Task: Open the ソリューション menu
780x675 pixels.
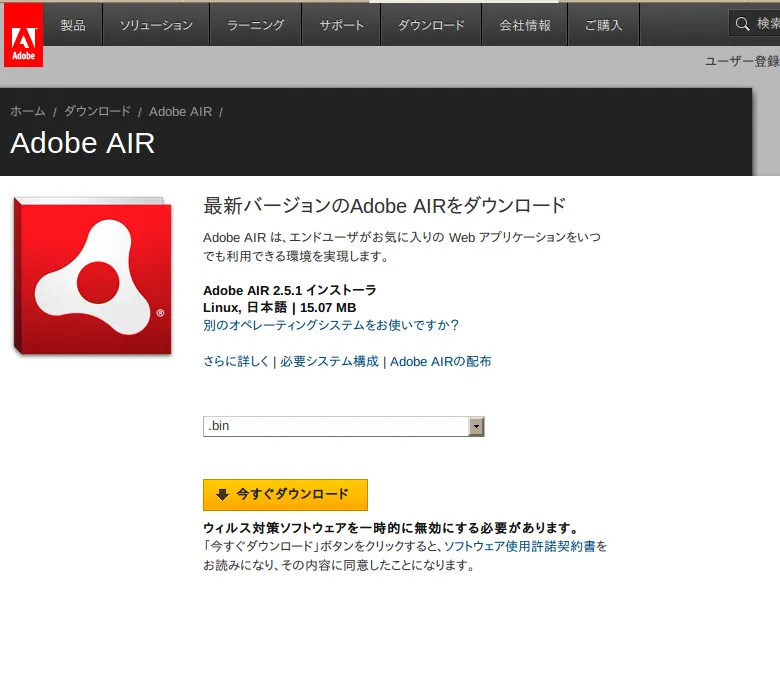Action: tap(156, 25)
